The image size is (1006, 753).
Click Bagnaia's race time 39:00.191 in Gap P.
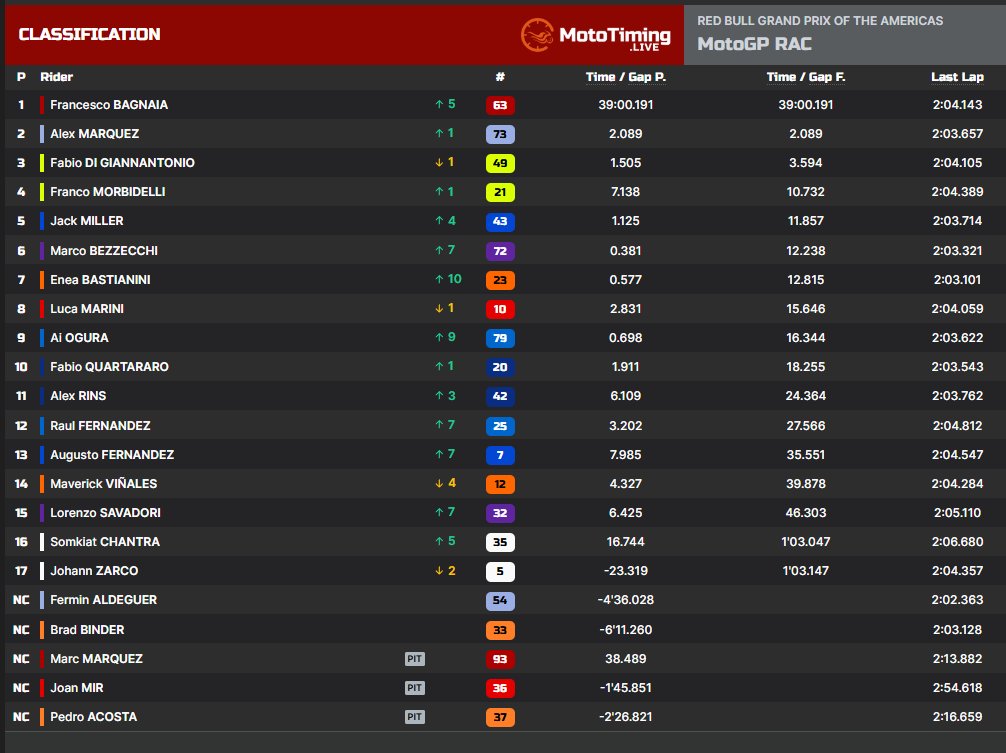[x=626, y=105]
